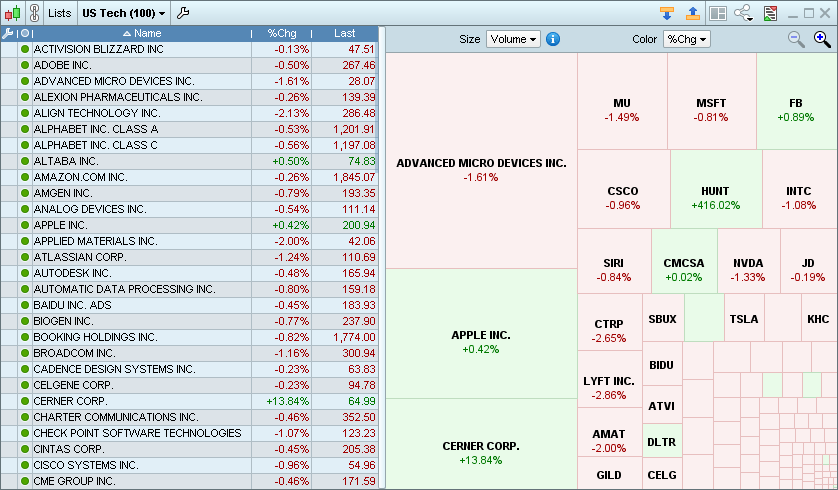Image resolution: width=838 pixels, height=490 pixels.
Task: Zoom out on the heat map
Action: 796,39
